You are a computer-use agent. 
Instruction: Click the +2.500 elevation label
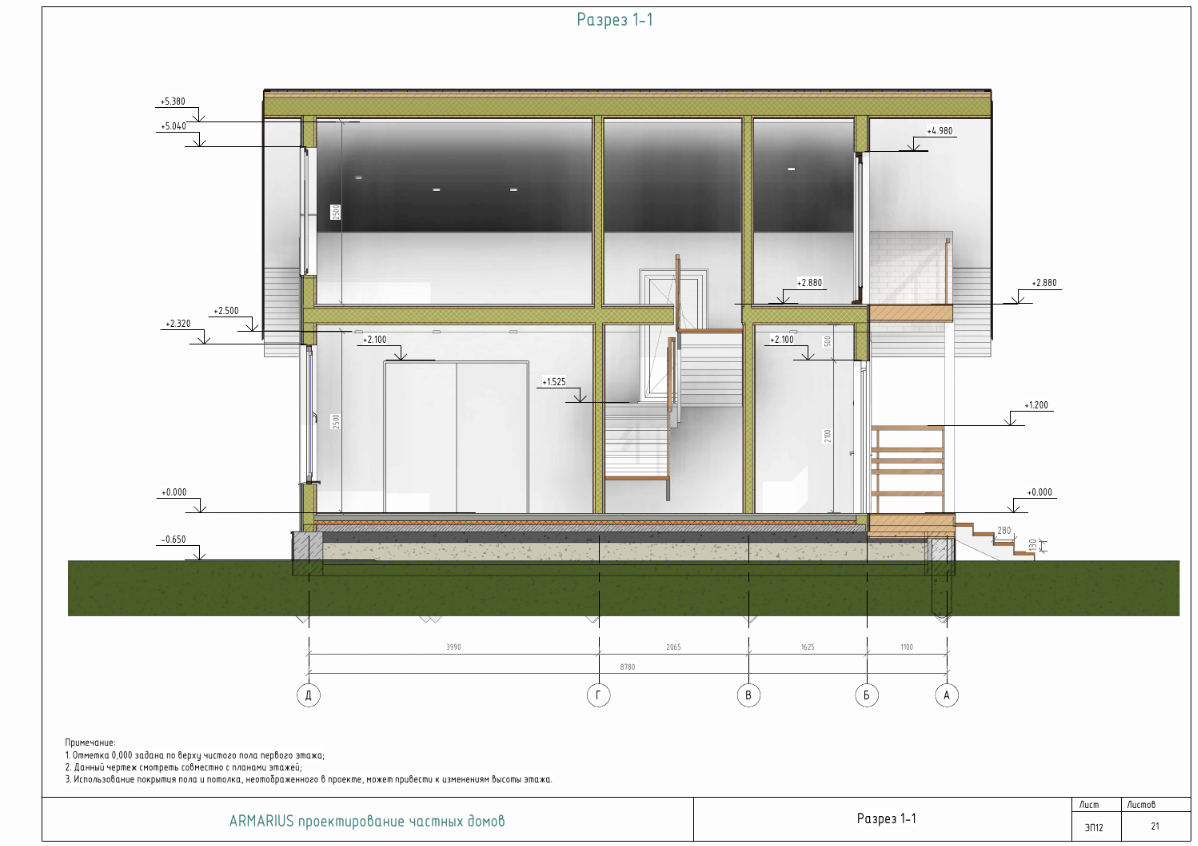click(x=226, y=311)
